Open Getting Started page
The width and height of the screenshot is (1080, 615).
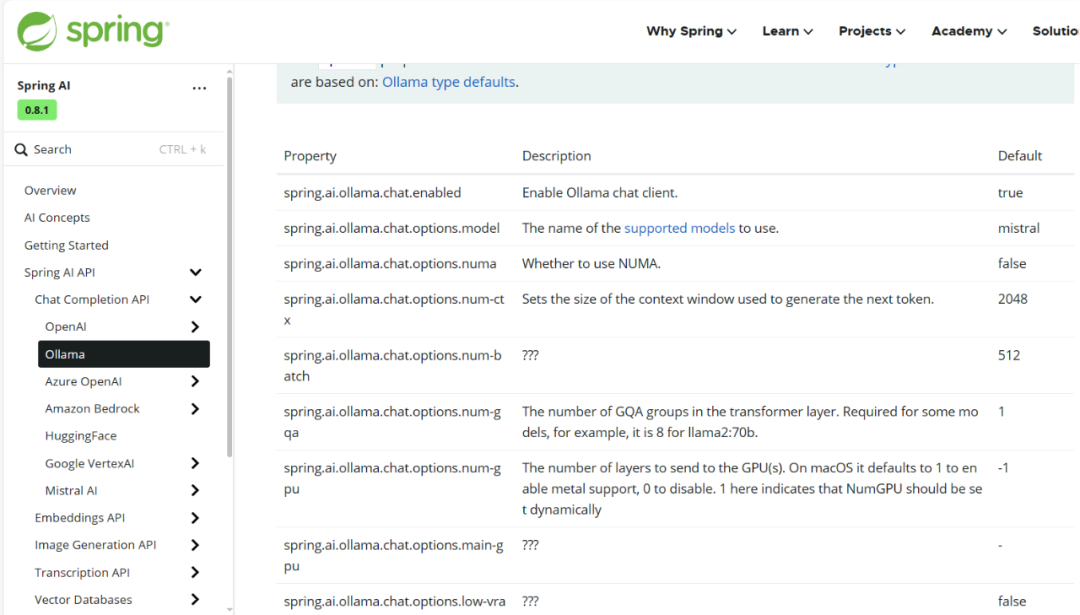tap(66, 245)
